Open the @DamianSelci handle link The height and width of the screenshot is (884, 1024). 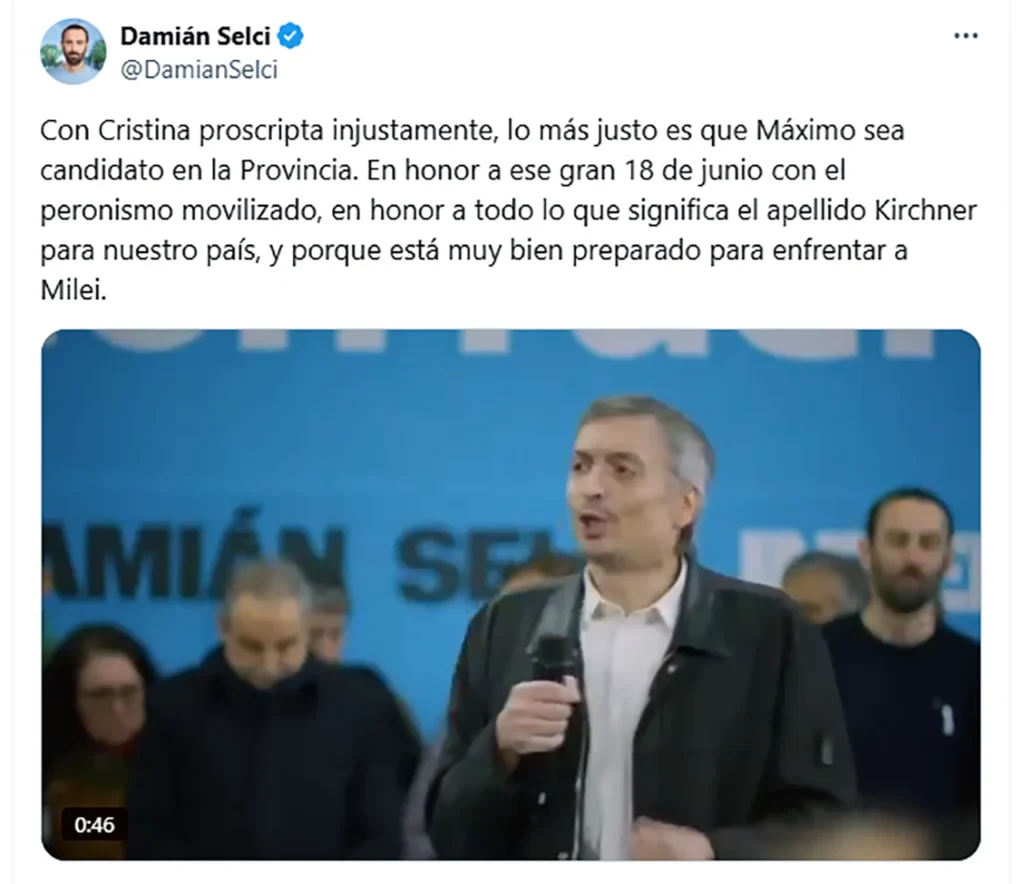(x=199, y=70)
